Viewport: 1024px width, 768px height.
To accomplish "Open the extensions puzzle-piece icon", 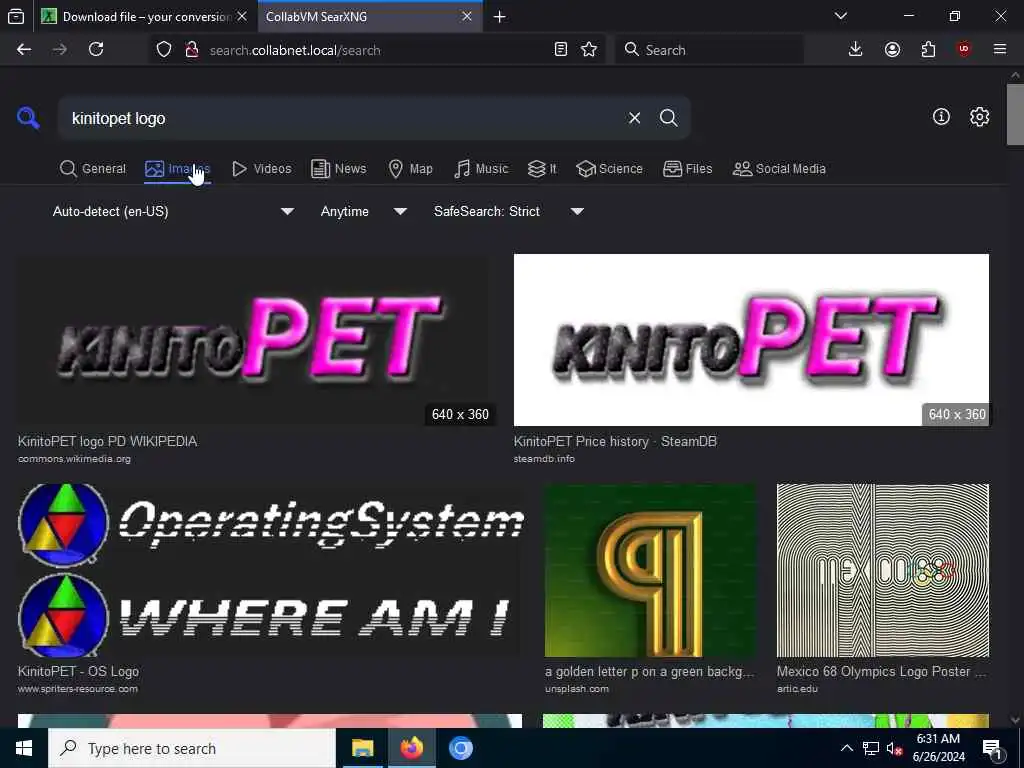I will (928, 50).
